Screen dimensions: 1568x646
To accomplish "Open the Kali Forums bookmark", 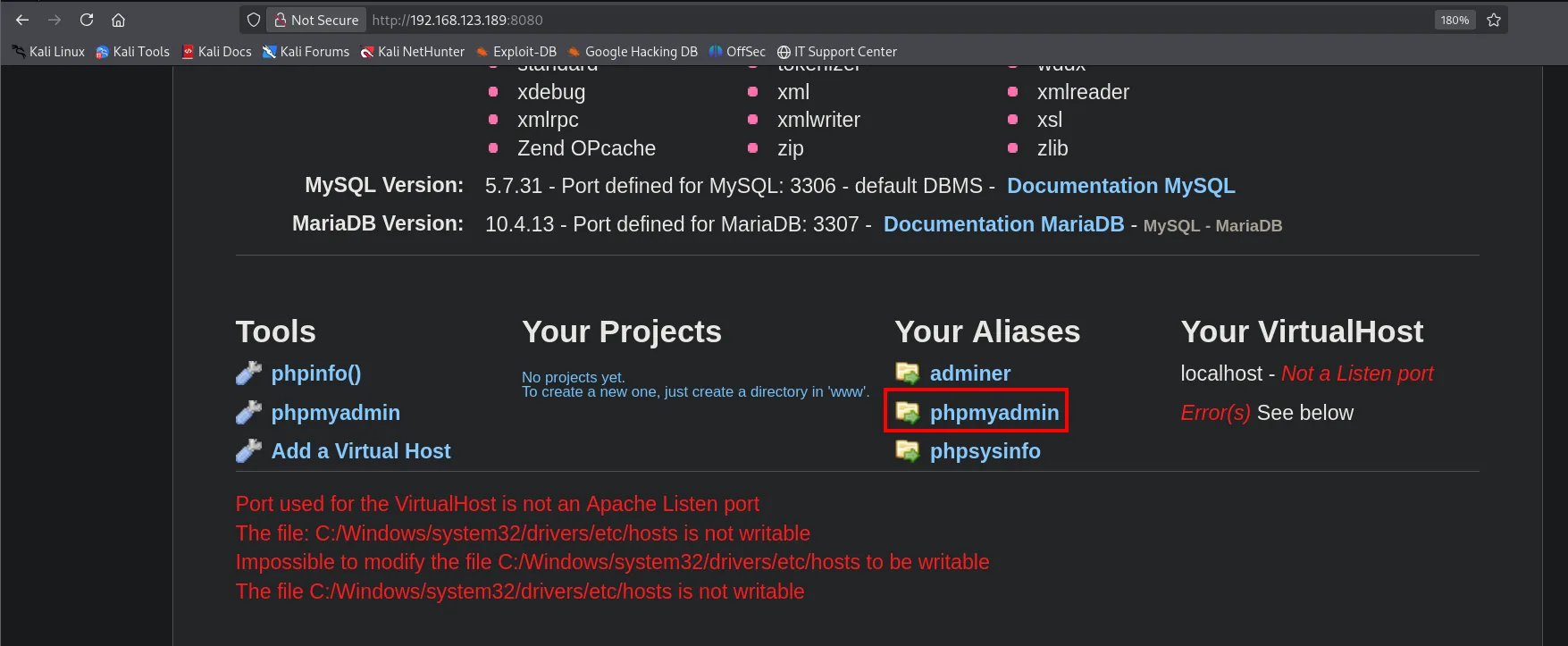I will [306, 52].
